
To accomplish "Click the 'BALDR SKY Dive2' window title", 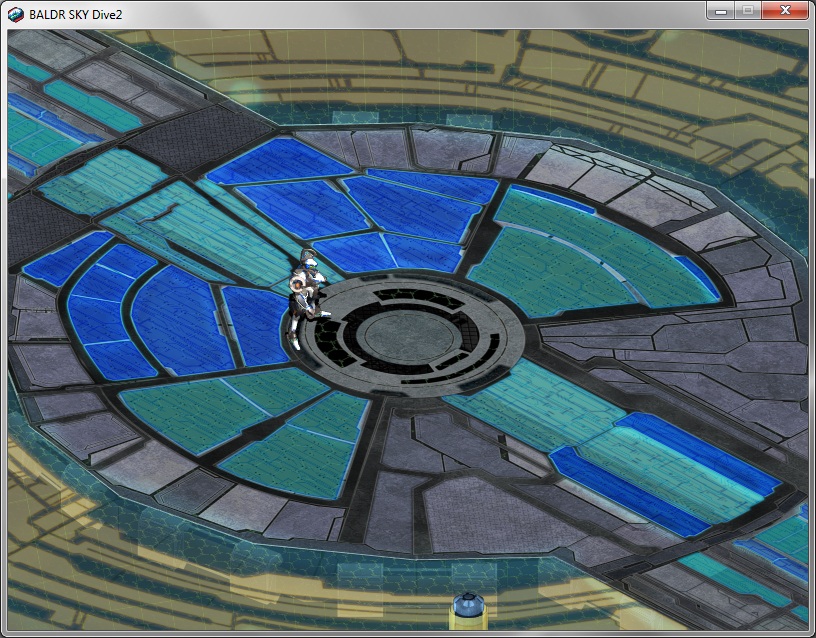I will (x=75, y=15).
